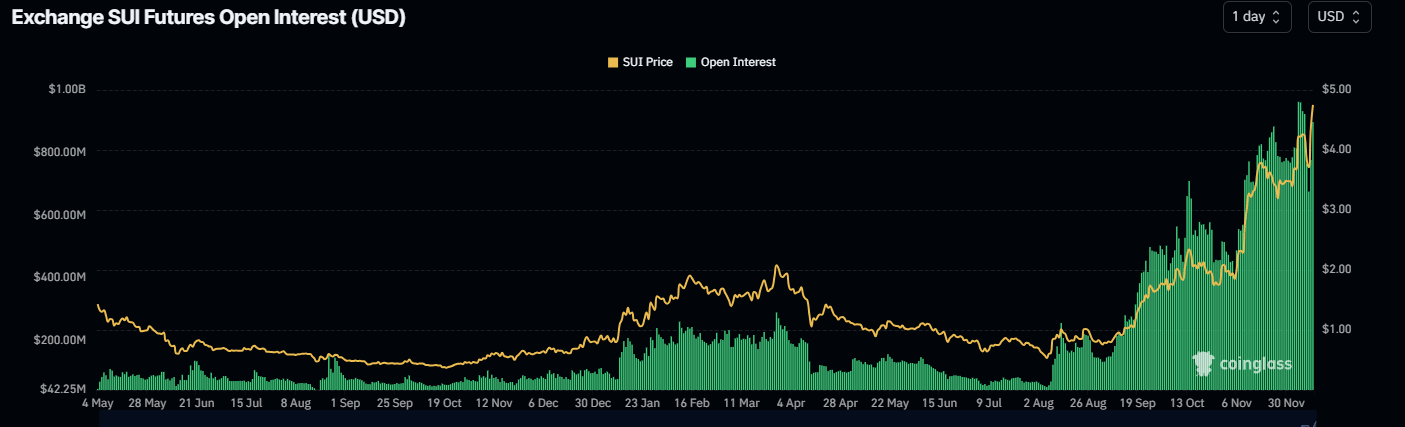Click the $42.25M minimum axis label

tap(64, 388)
